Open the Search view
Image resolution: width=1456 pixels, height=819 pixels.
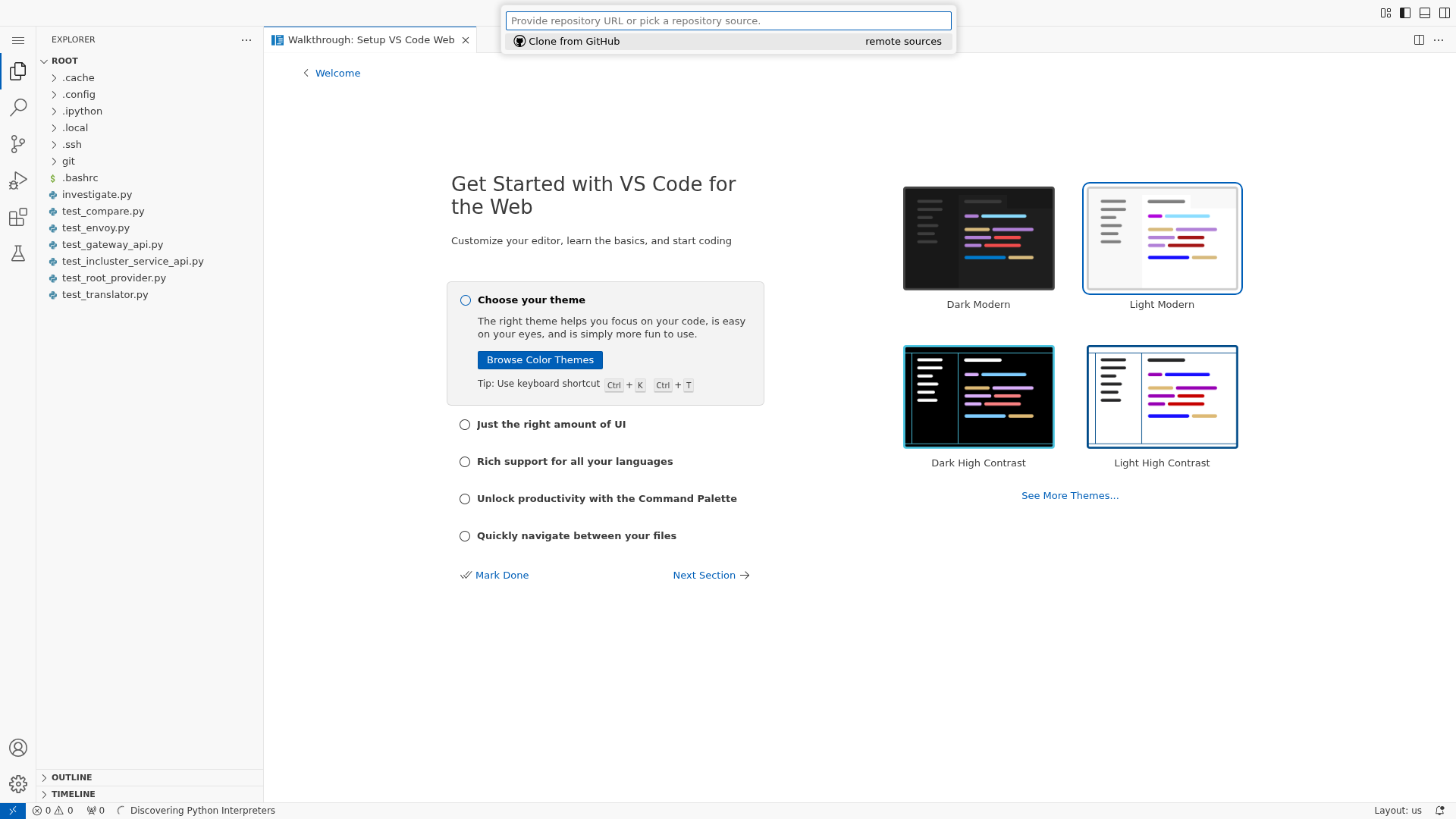[x=18, y=108]
